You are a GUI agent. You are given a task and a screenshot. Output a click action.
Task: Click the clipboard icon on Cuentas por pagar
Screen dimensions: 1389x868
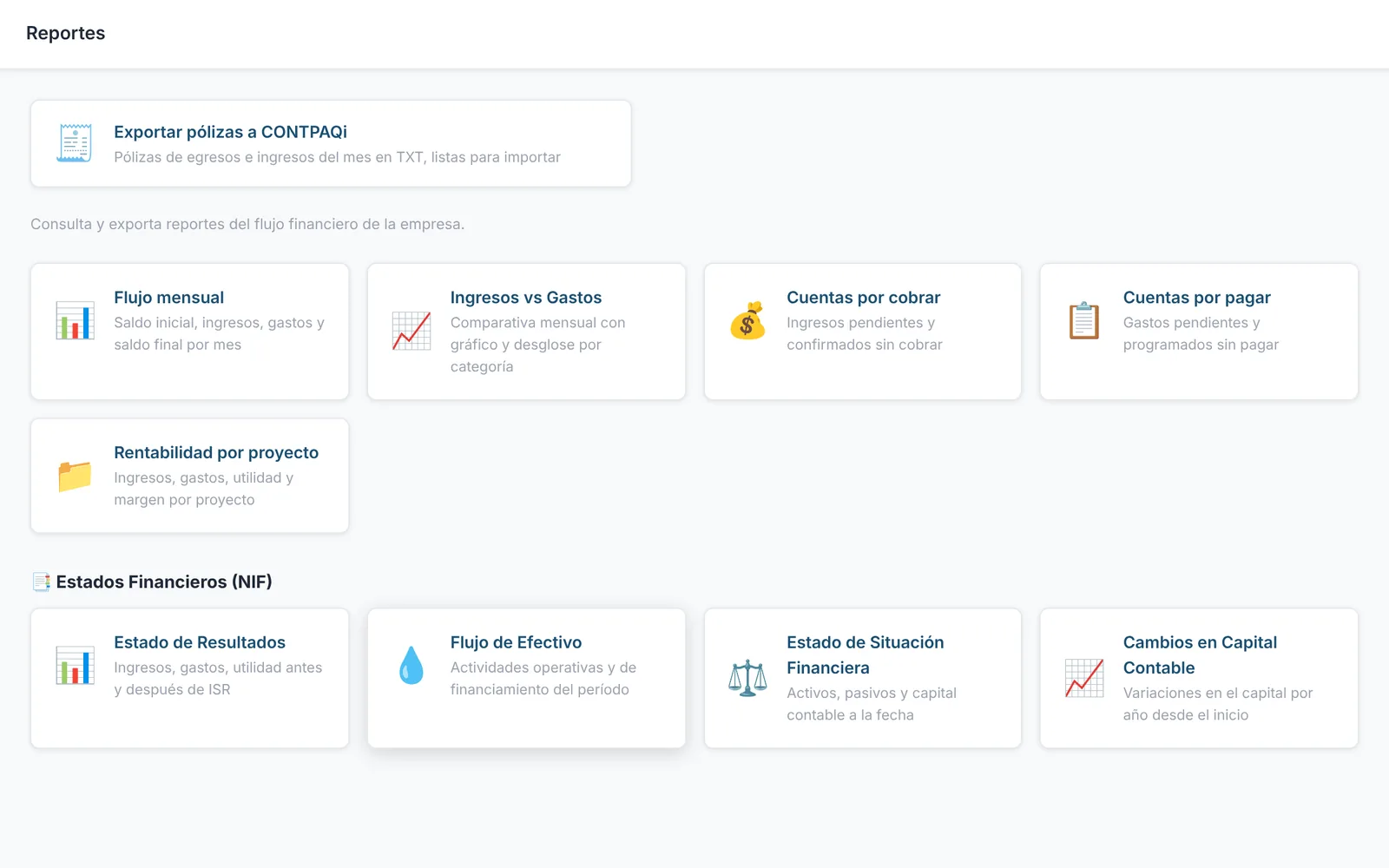1084,320
